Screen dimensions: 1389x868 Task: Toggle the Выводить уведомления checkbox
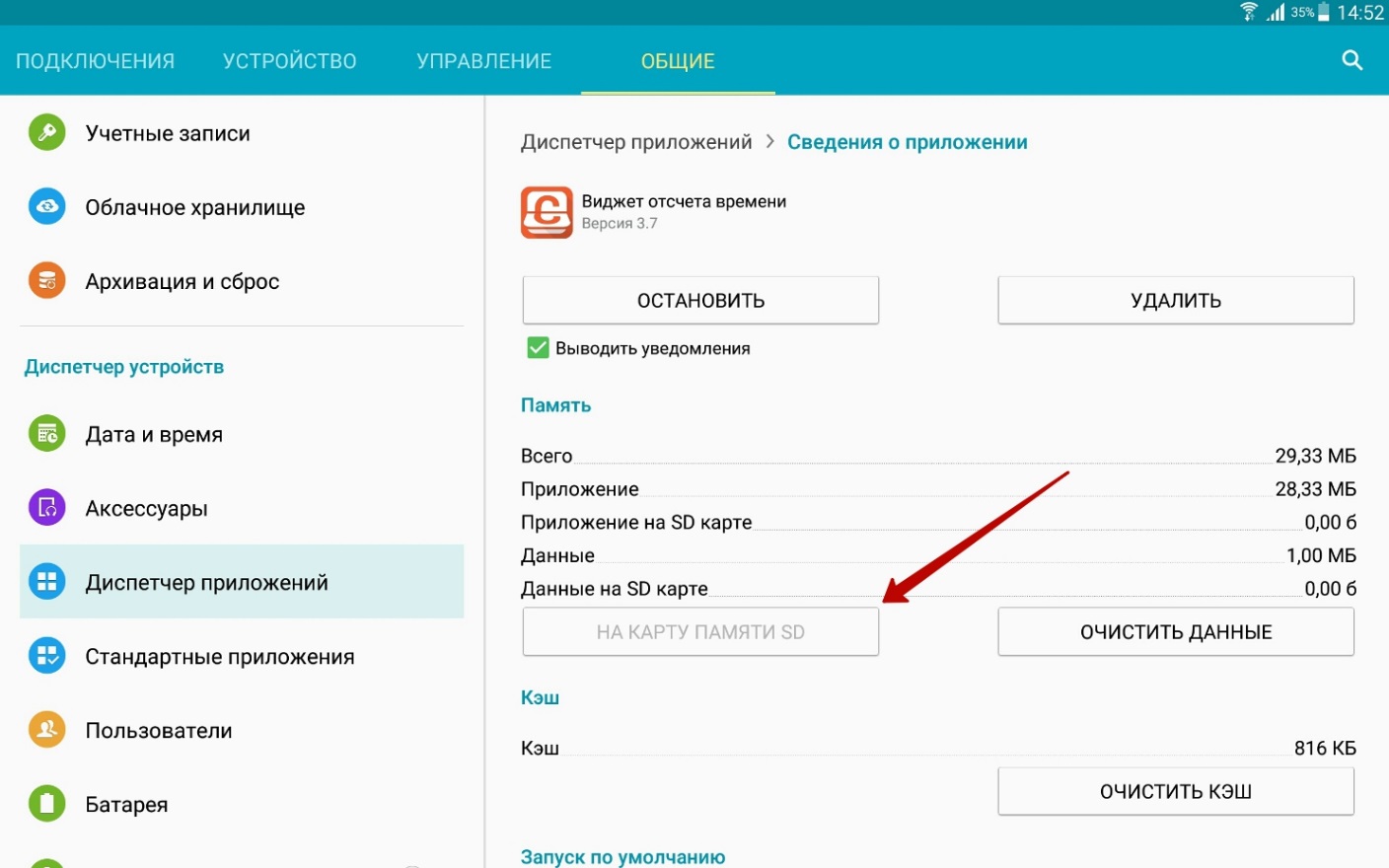tap(538, 347)
